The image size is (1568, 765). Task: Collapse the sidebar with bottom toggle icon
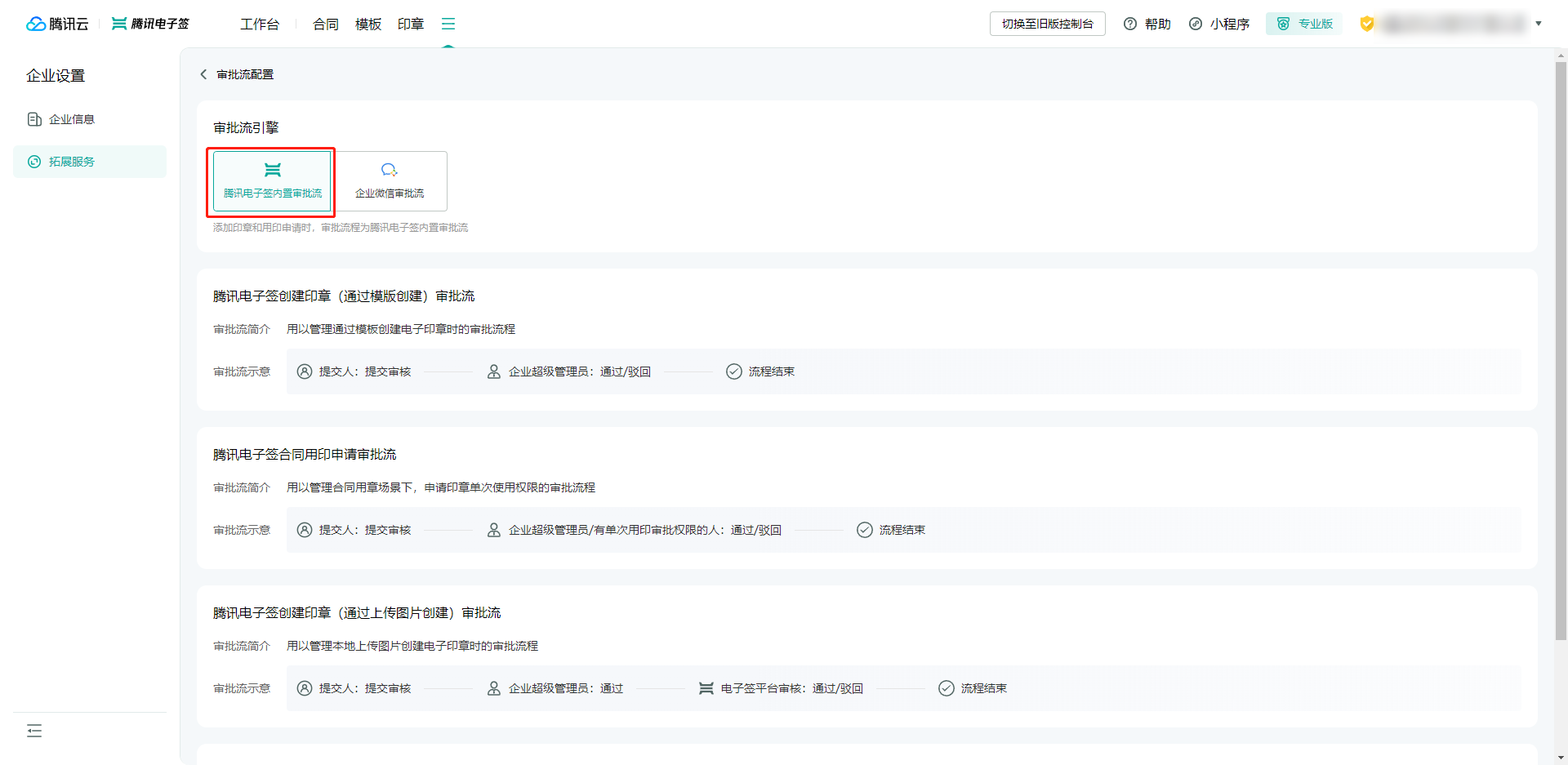coord(34,731)
